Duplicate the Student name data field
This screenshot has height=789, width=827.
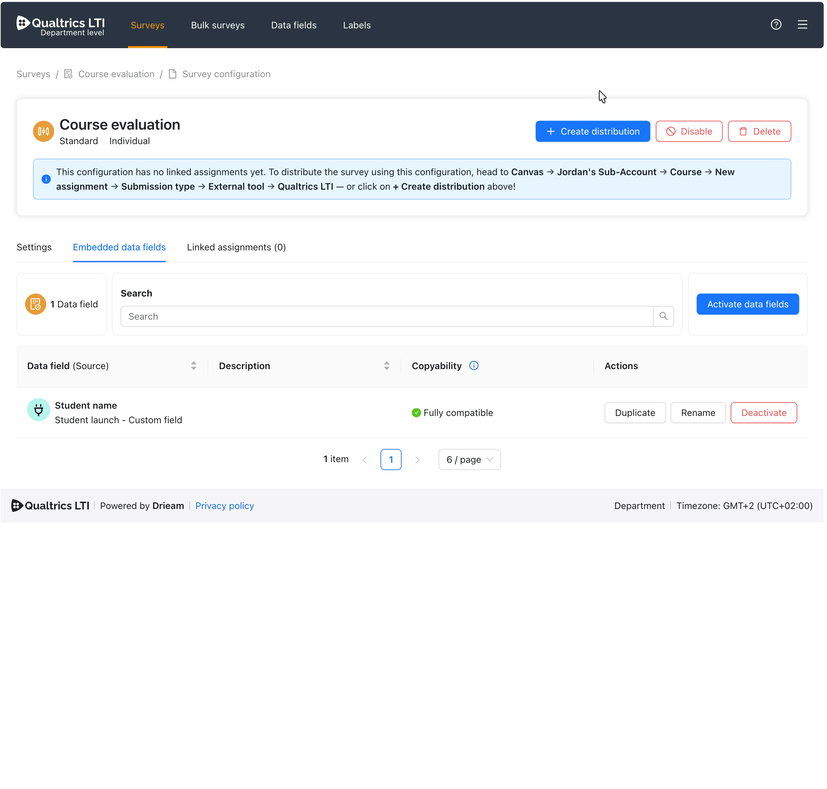pyautogui.click(x=635, y=413)
